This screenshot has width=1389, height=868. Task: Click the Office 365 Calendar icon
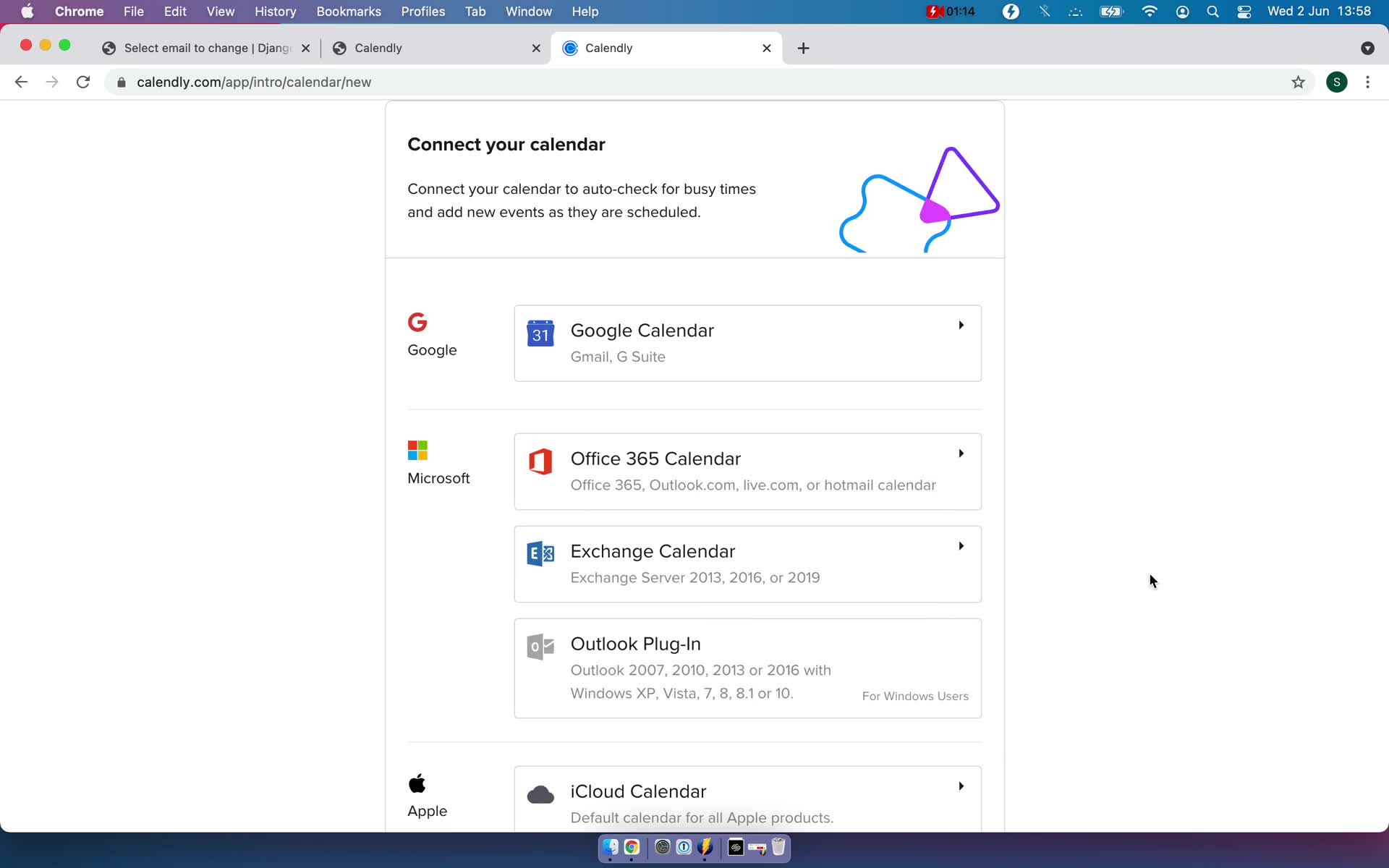click(x=538, y=460)
